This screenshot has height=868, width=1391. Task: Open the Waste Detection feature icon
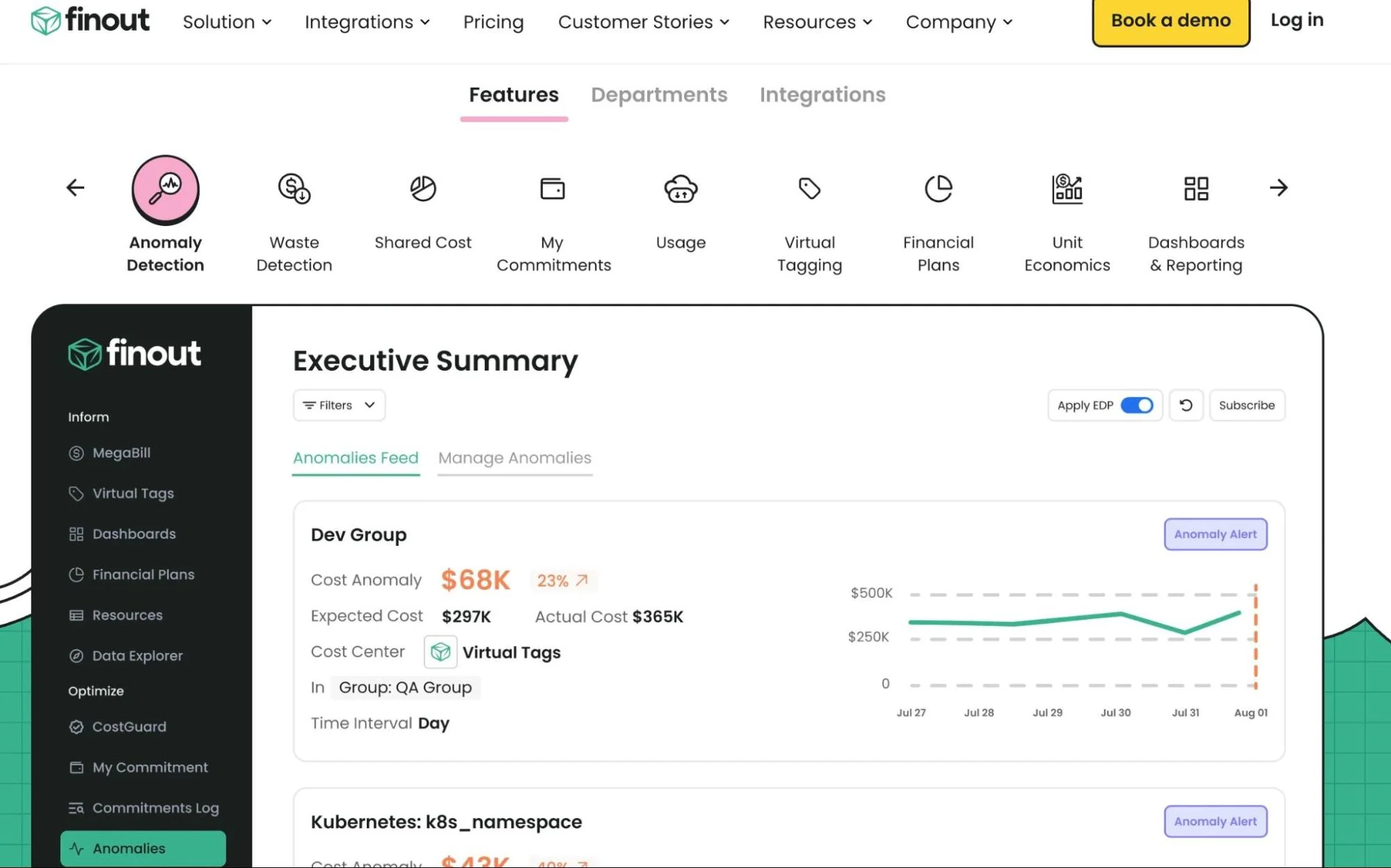294,189
